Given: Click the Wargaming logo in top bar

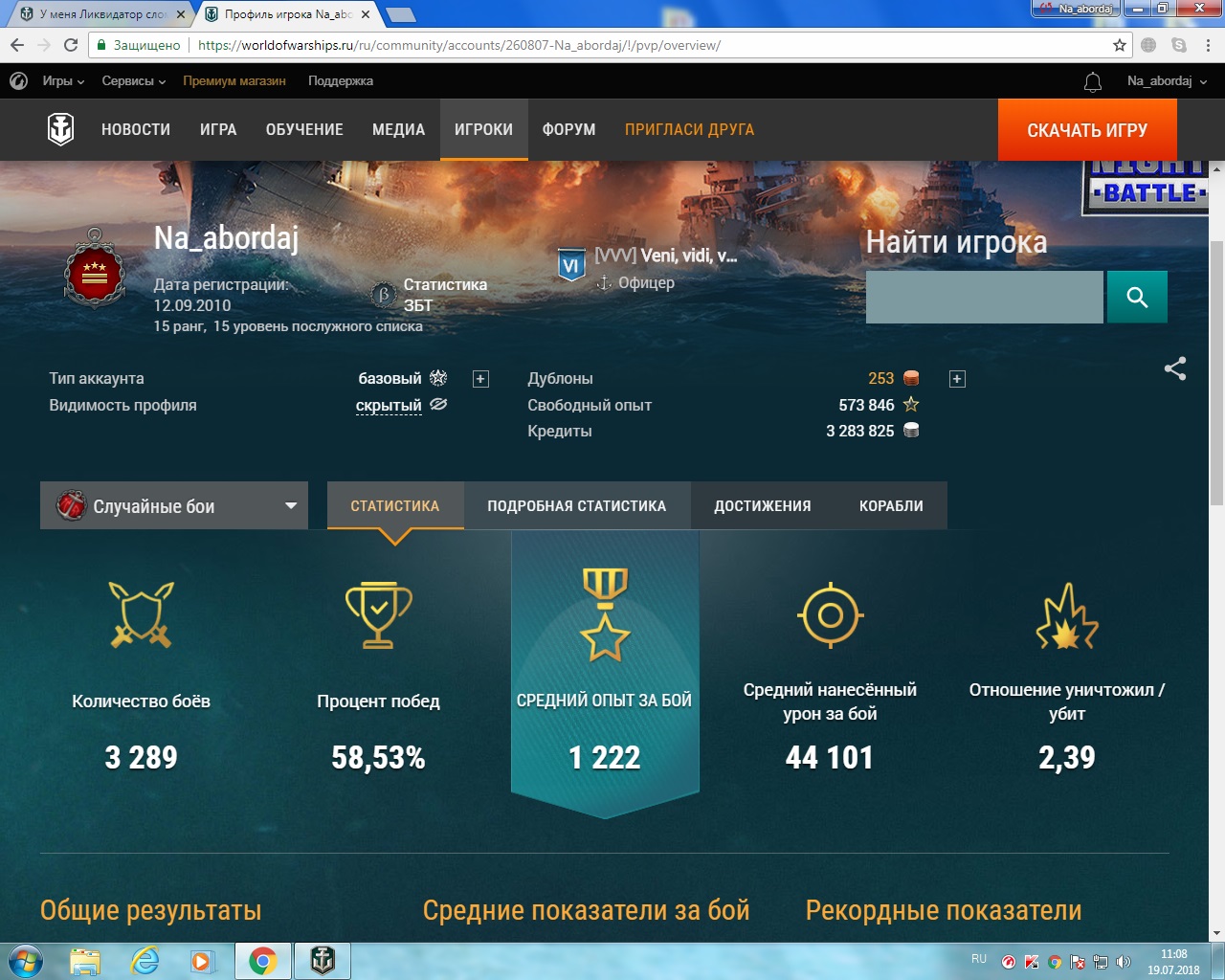Looking at the screenshot, I should click(18, 81).
